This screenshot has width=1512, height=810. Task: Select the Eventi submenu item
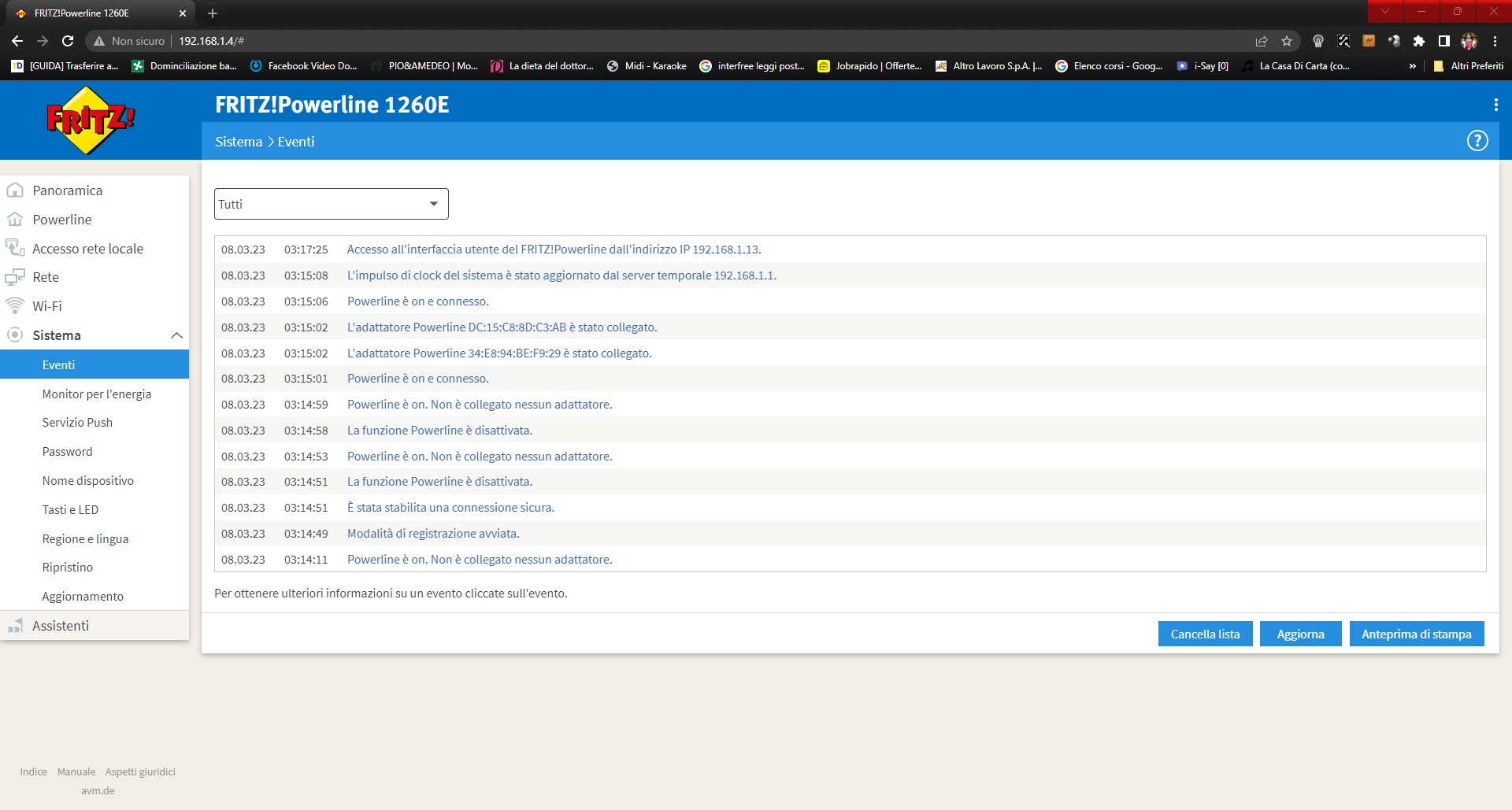coord(94,364)
